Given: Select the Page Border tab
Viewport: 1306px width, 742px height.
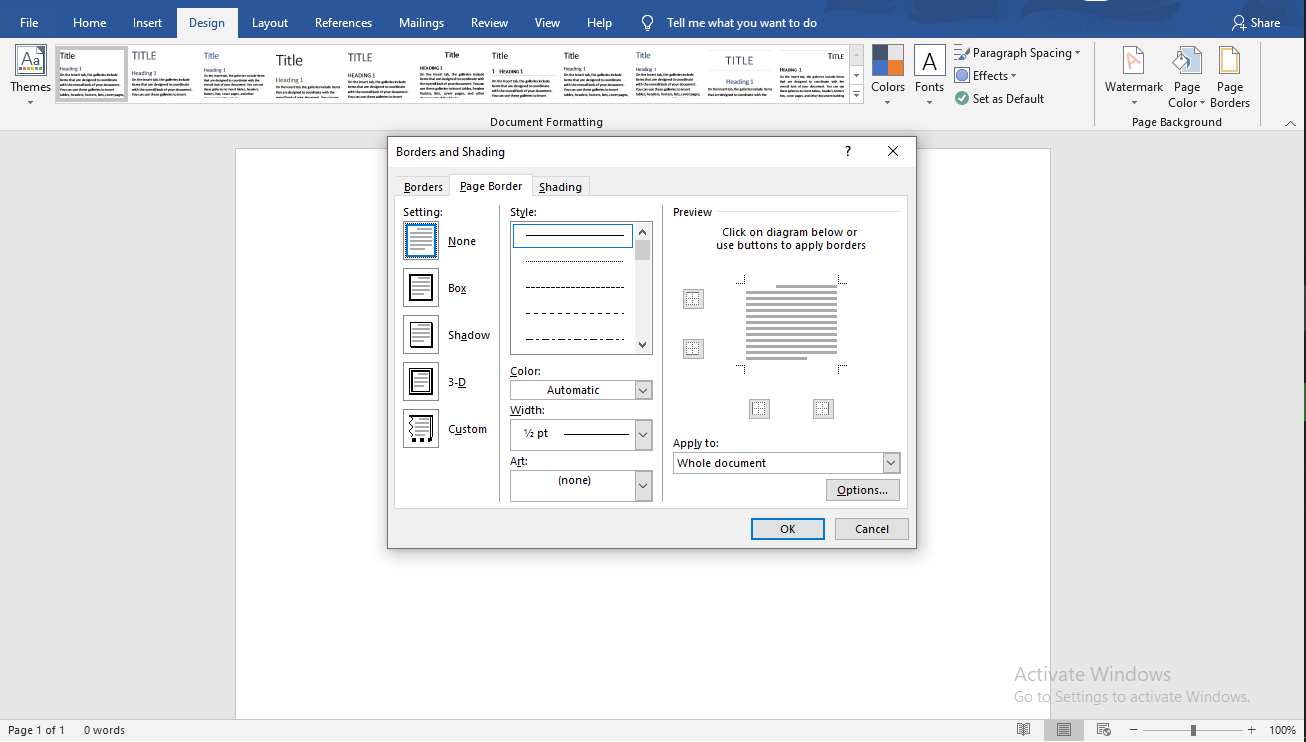Looking at the screenshot, I should (491, 186).
